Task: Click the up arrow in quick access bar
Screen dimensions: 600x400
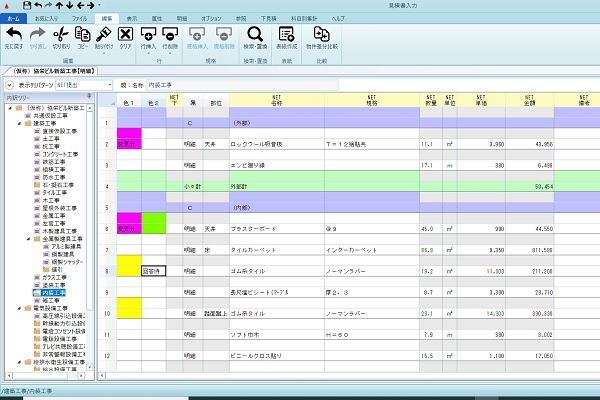Action: tap(59, 5)
